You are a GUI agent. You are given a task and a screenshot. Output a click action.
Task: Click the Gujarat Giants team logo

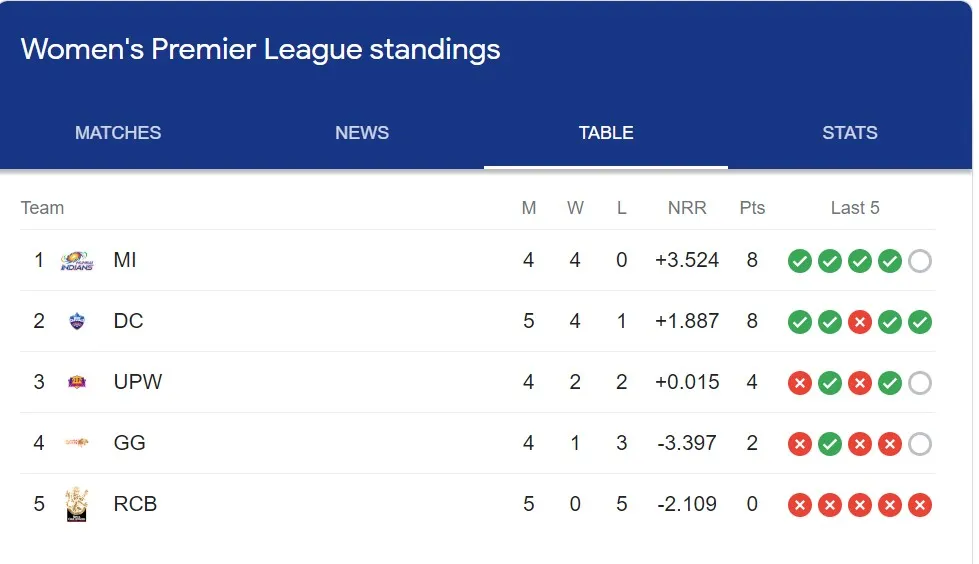pyautogui.click(x=77, y=442)
